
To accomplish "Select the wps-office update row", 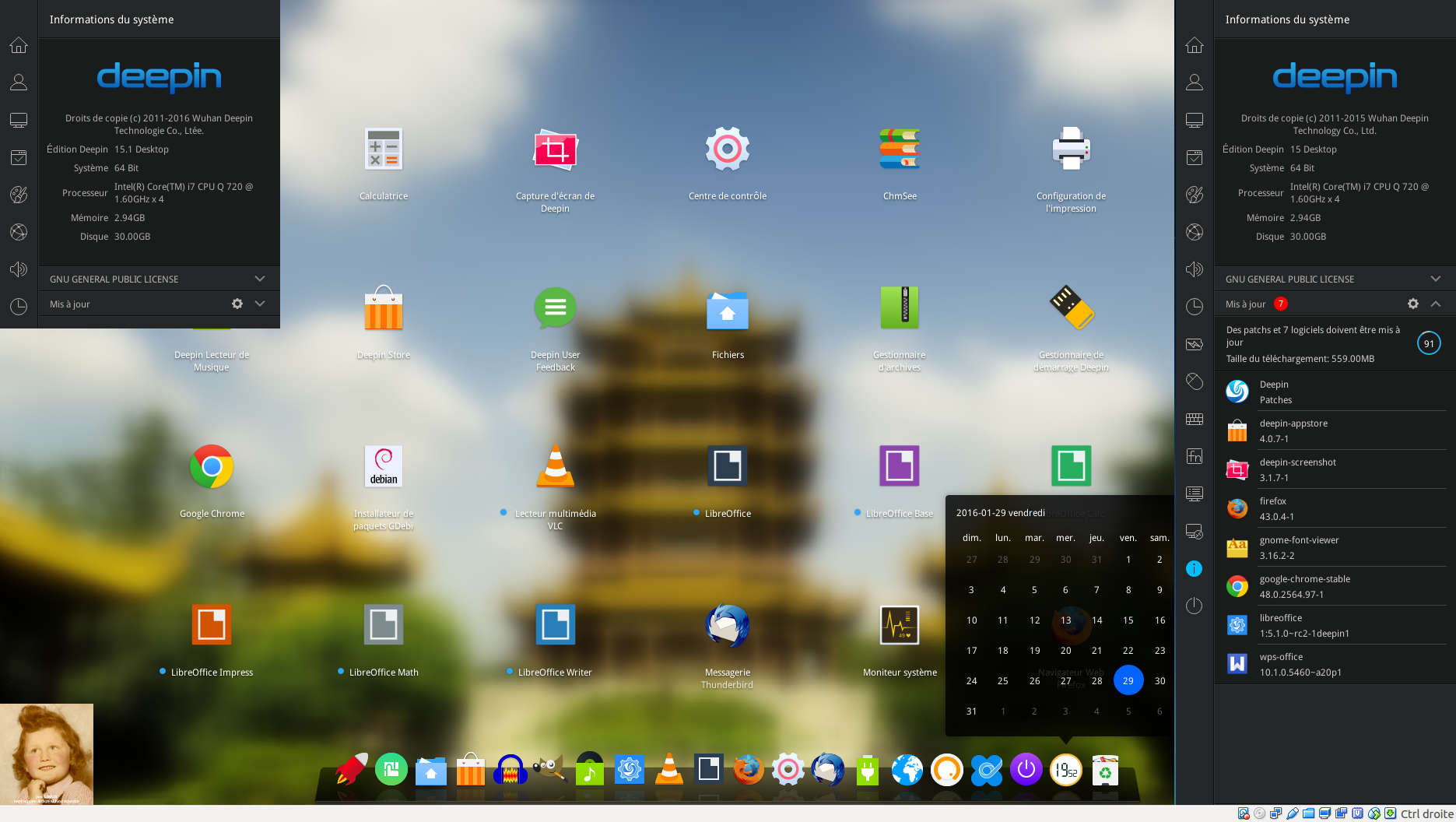I will pos(1335,664).
